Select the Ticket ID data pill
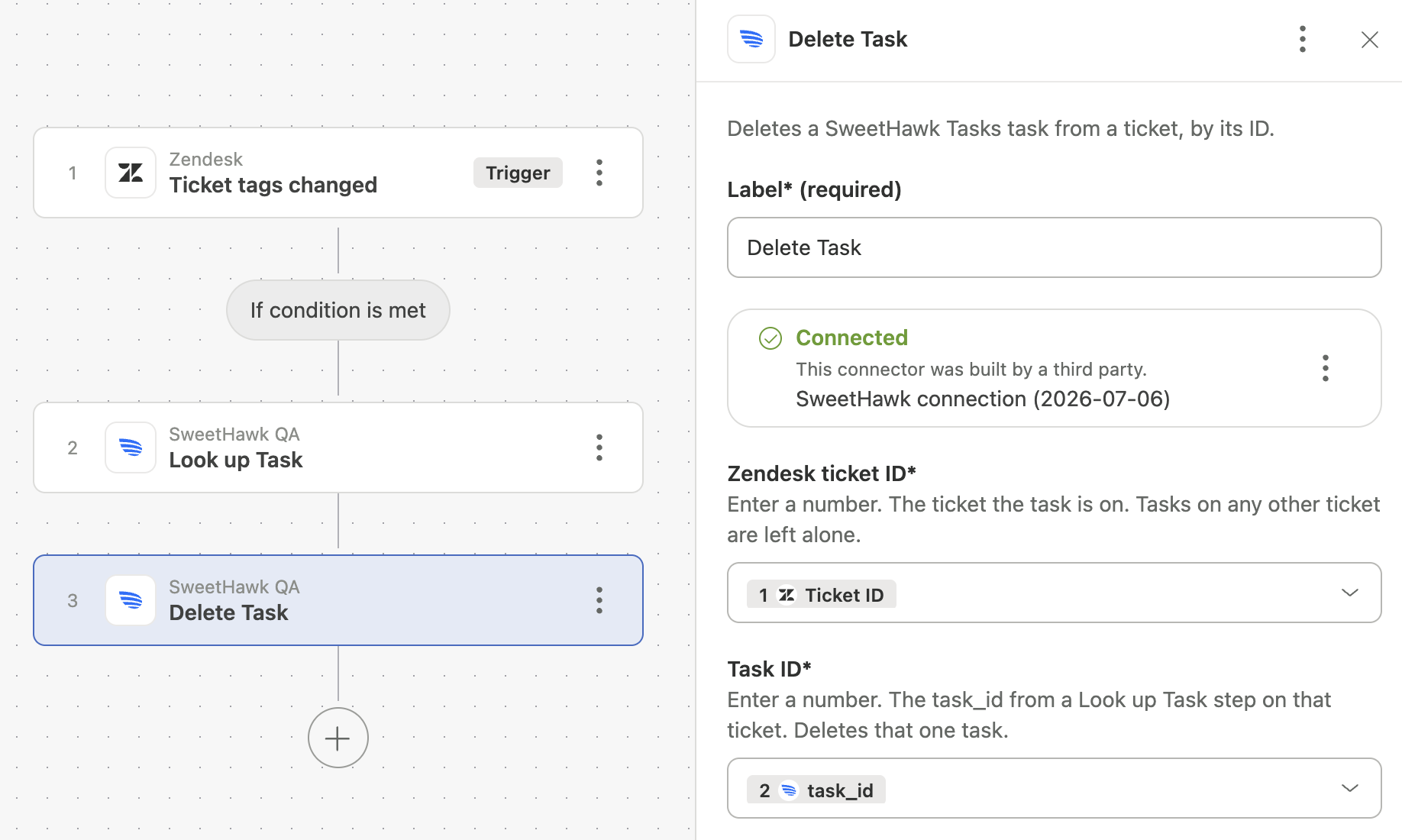 tap(822, 595)
